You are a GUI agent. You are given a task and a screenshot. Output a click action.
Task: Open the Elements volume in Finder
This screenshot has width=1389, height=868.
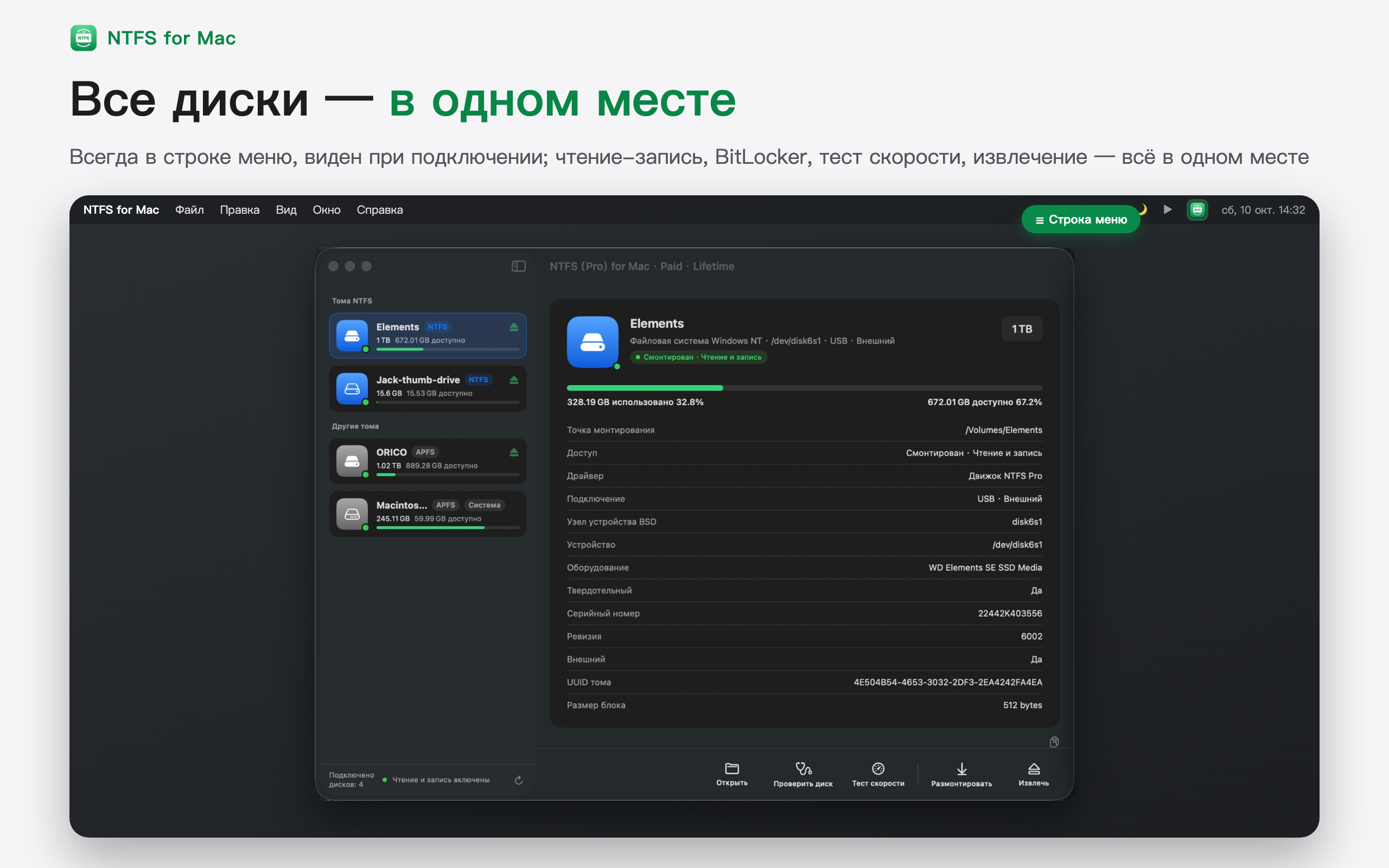click(x=732, y=774)
